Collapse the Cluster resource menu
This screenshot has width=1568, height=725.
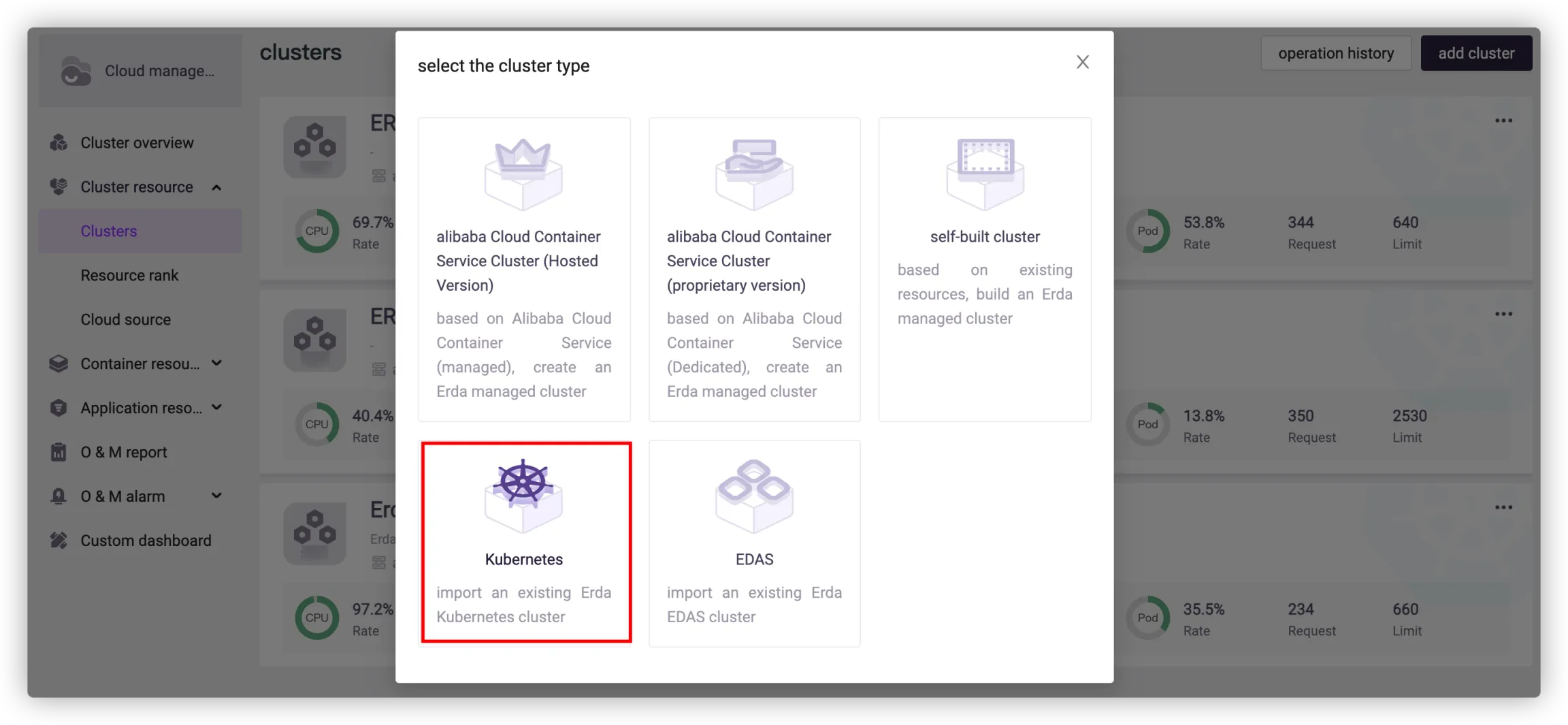pyautogui.click(x=216, y=187)
